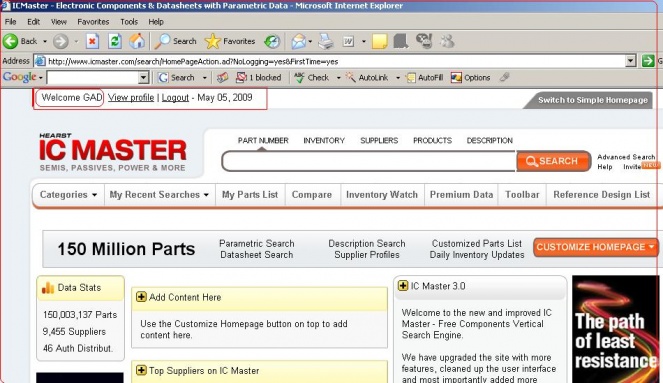Viewport: 663px width, 383px height.
Task: Open the Compare nav item
Action: 312,194
